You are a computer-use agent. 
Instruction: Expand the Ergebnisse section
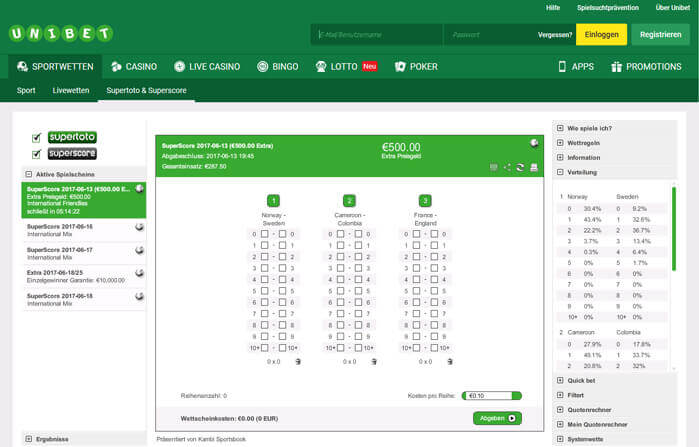tap(29, 439)
